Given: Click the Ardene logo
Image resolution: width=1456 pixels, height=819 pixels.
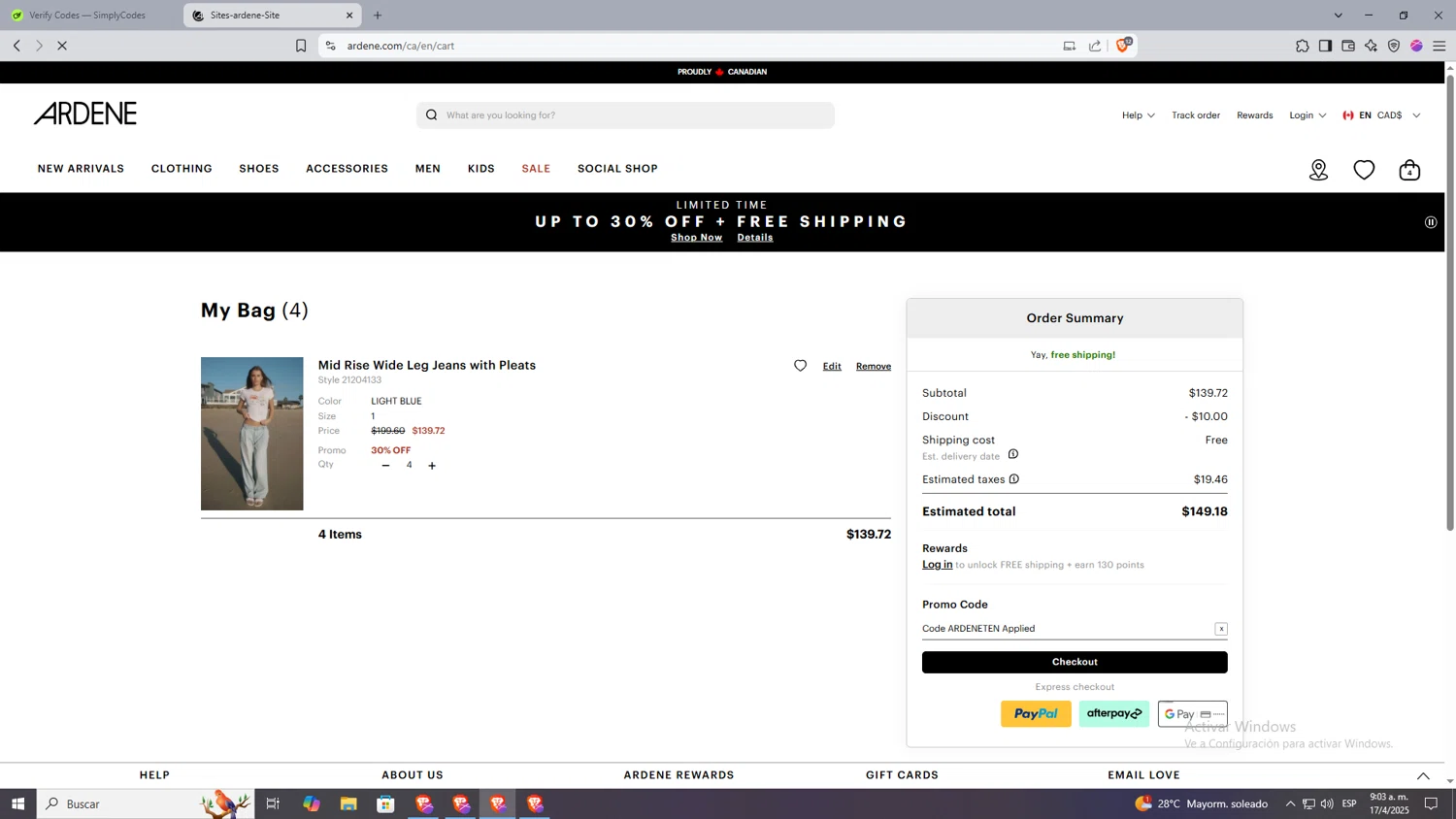Looking at the screenshot, I should click(85, 114).
